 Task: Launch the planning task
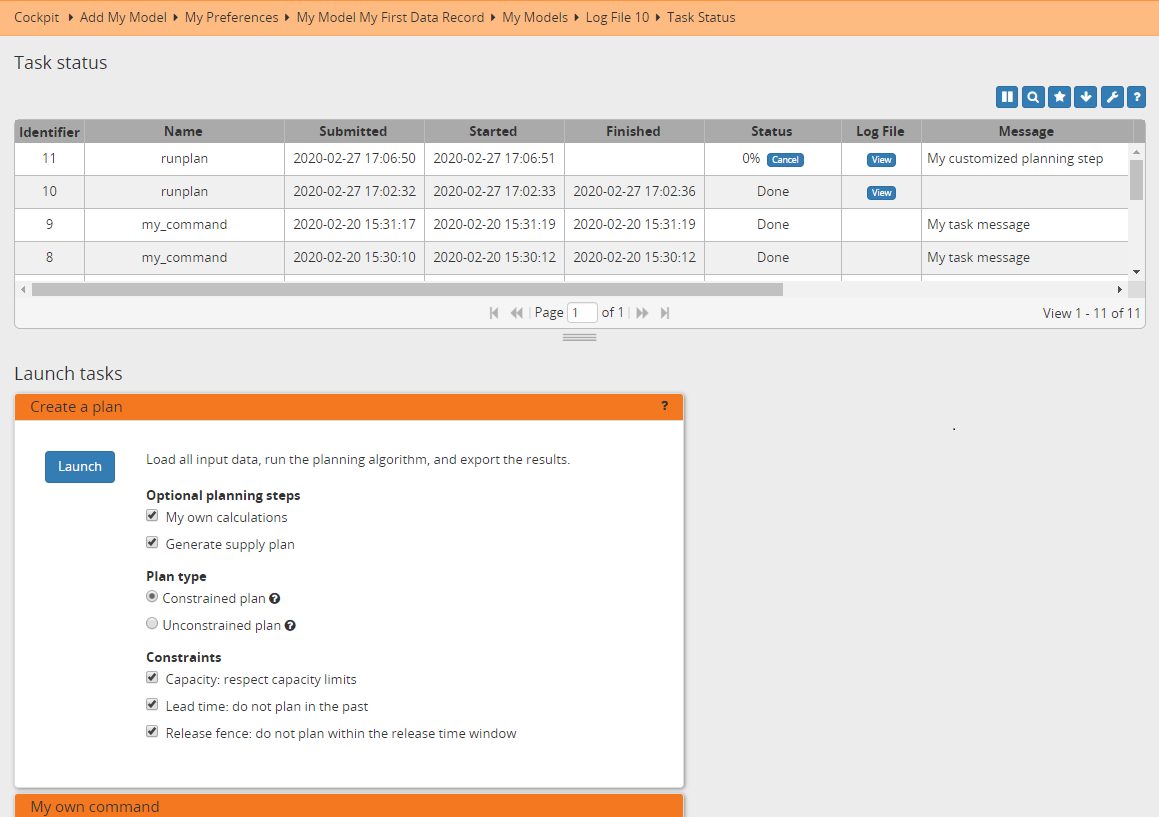coord(80,466)
